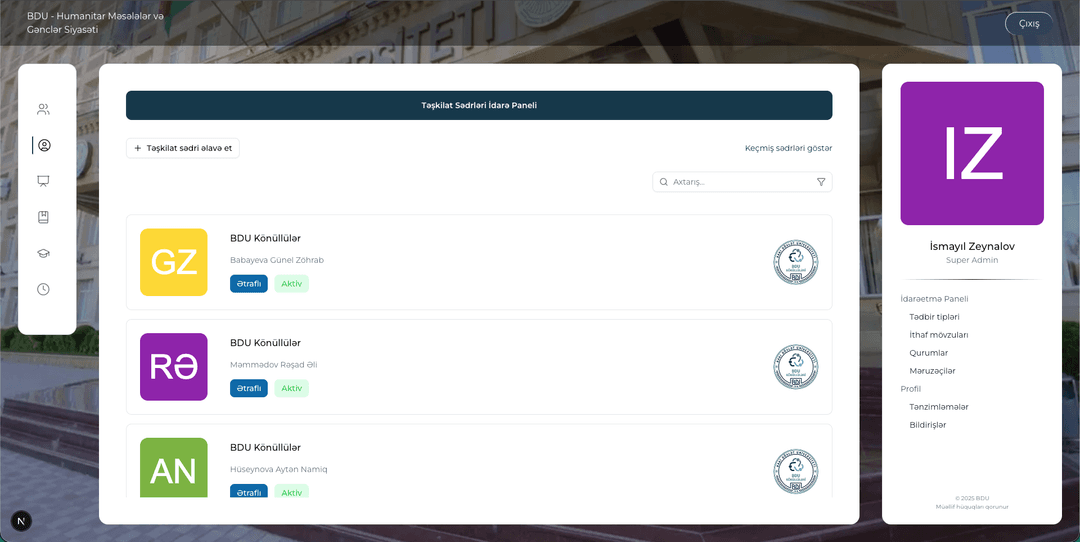Open the clock history icon in sidebar

pos(43,289)
